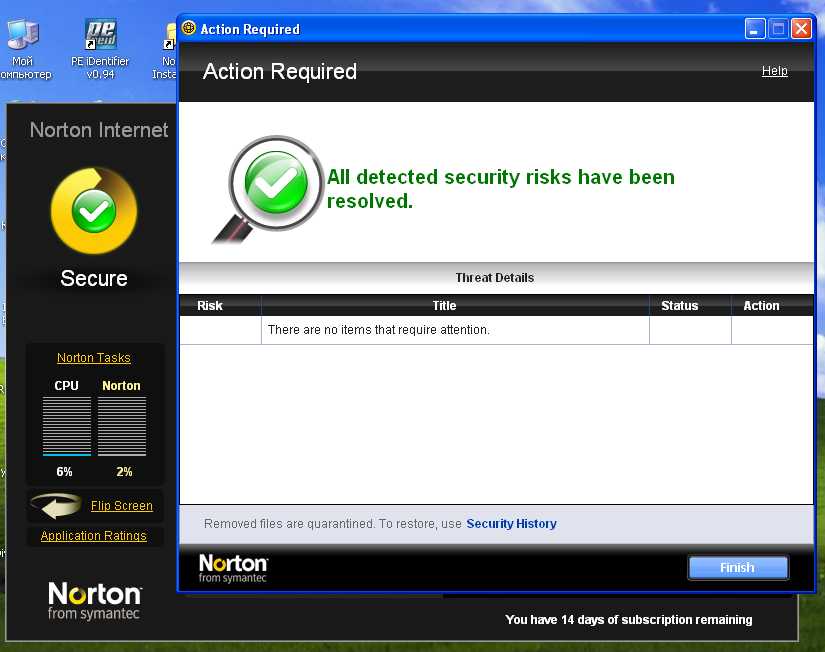Click the 'Secure' status text
The height and width of the screenshot is (652, 825).
point(94,278)
